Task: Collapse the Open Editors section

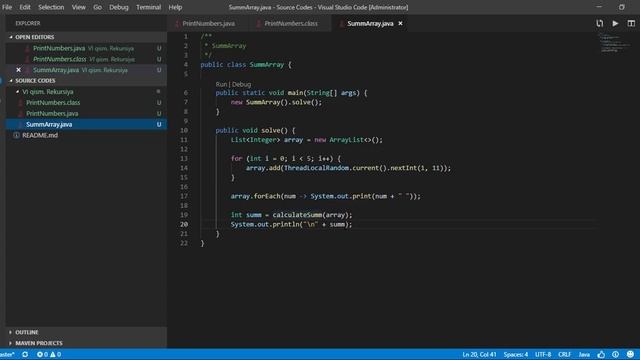Action: (x=11, y=37)
